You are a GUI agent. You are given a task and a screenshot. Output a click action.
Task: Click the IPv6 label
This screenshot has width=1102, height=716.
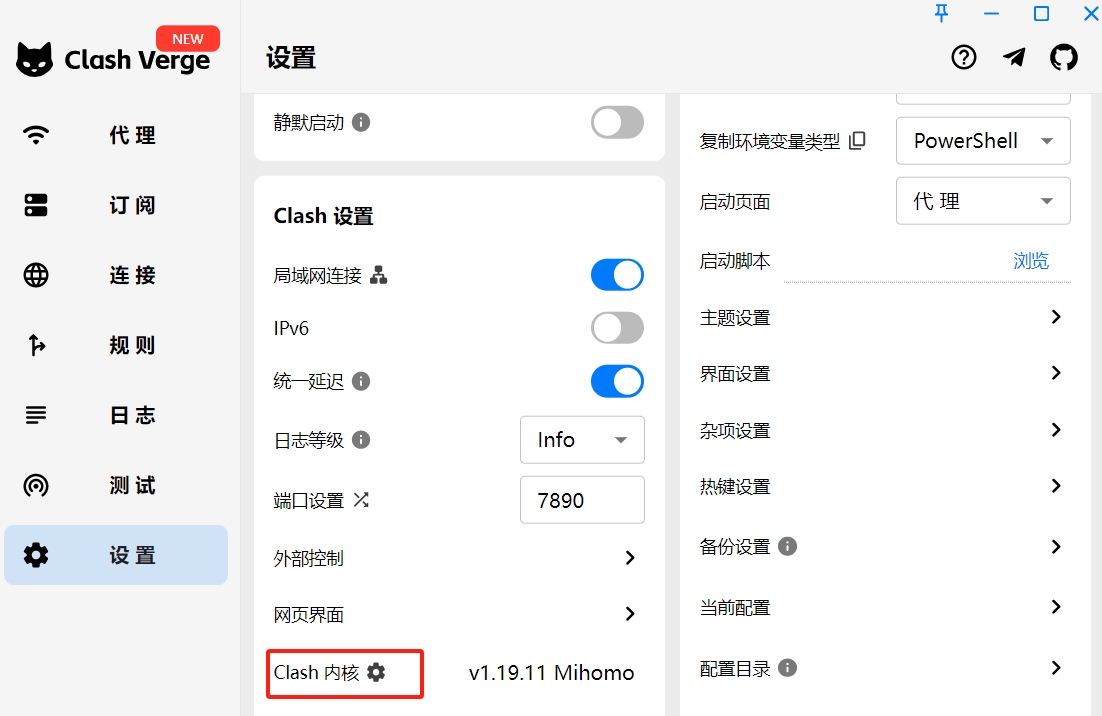coord(291,328)
